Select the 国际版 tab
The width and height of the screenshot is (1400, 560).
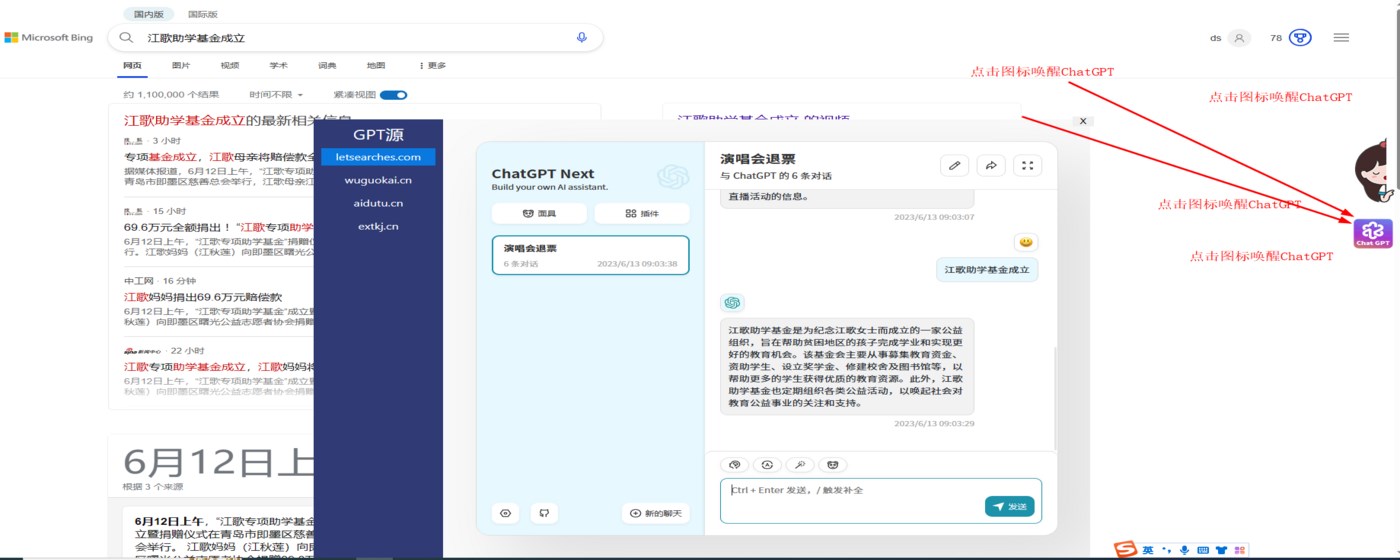point(203,14)
